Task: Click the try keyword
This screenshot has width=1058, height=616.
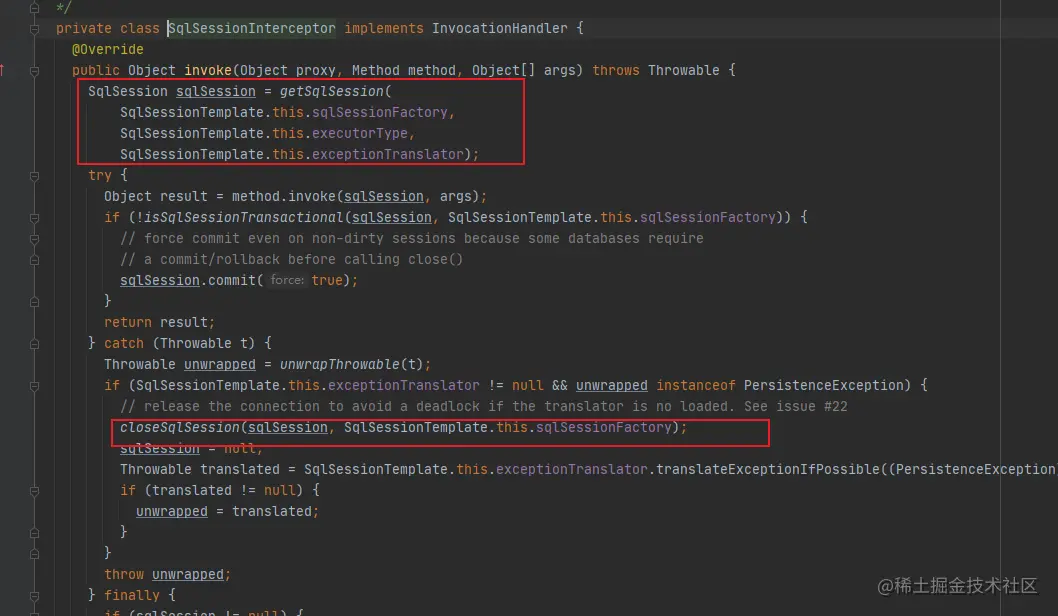Action: click(100, 175)
